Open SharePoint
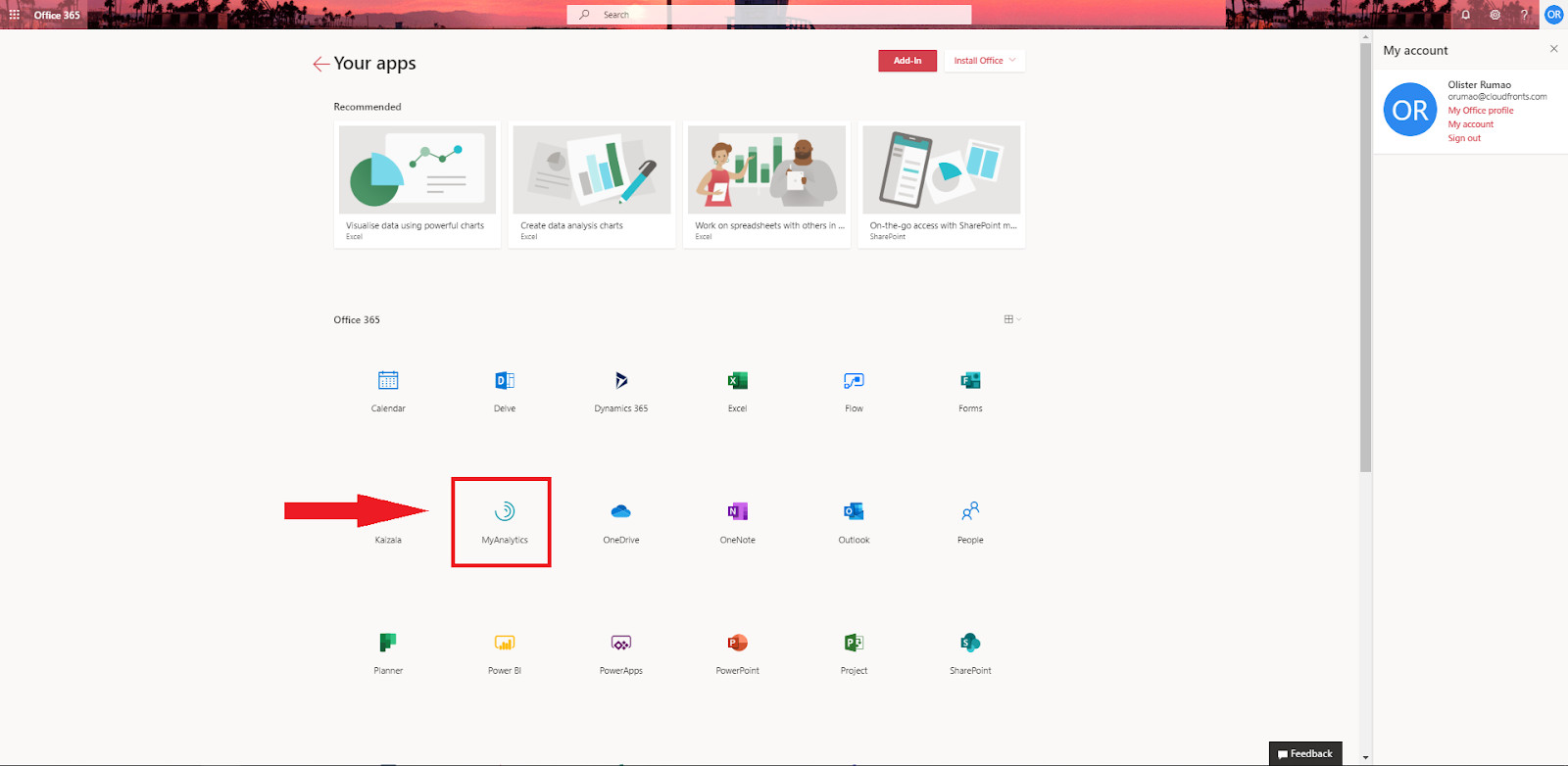The height and width of the screenshot is (766, 1568). 970,653
